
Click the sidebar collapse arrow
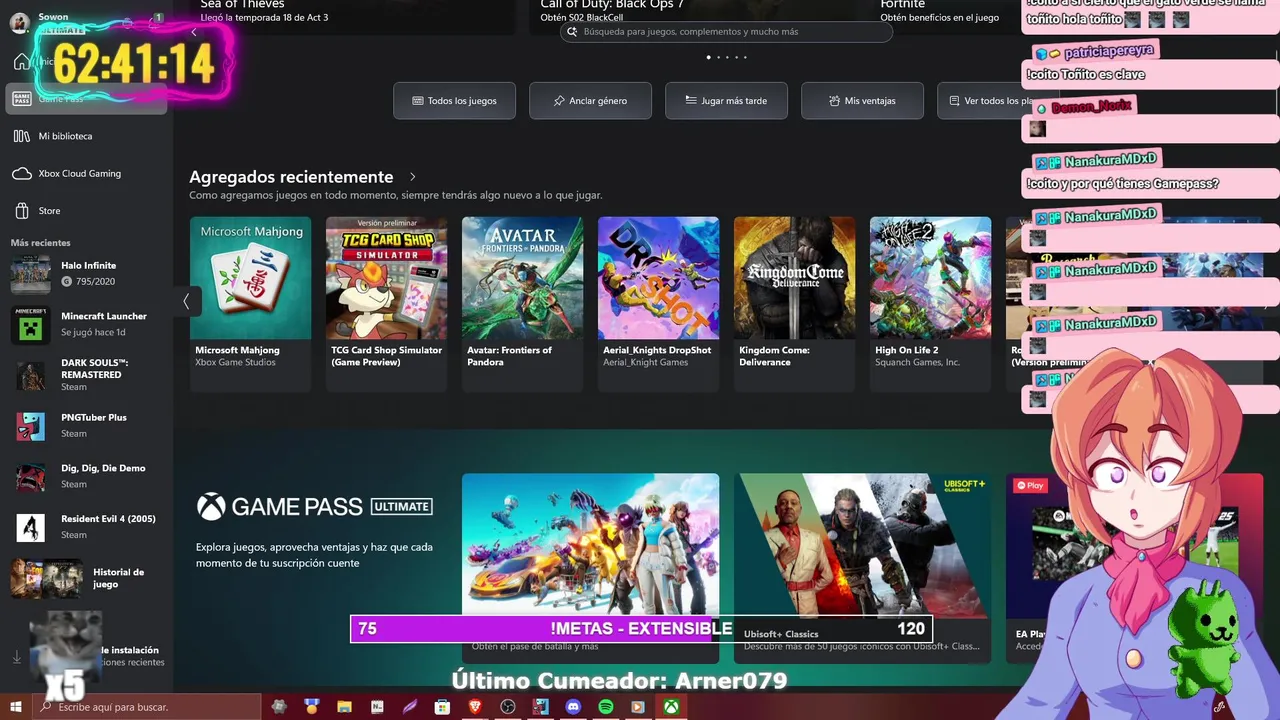pyautogui.click(x=194, y=33)
